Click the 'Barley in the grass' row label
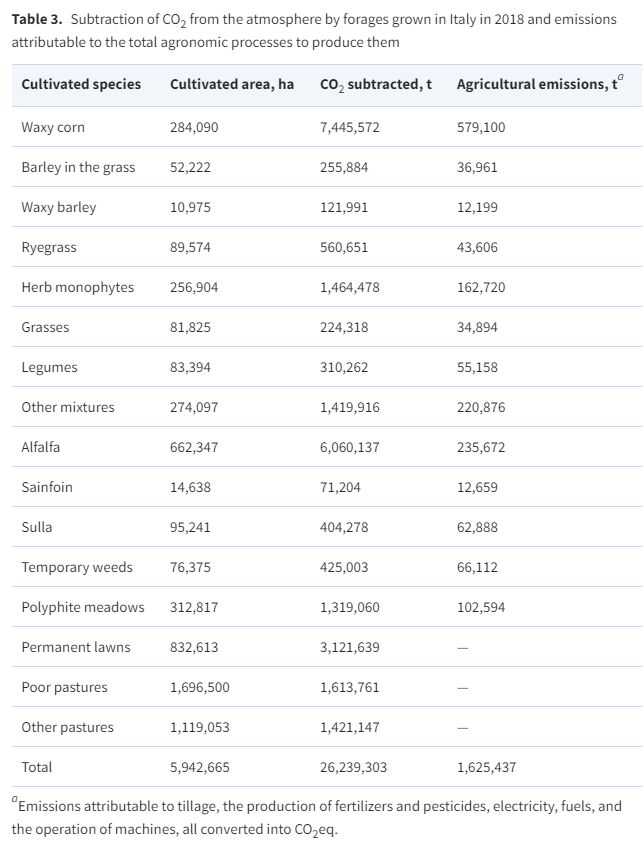The width and height of the screenshot is (644, 843). [78, 167]
